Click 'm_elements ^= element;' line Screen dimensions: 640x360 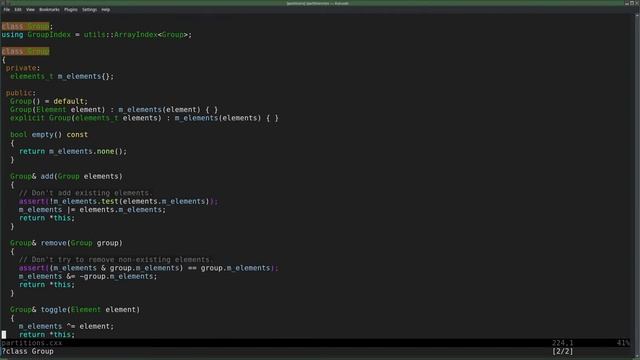point(66,326)
